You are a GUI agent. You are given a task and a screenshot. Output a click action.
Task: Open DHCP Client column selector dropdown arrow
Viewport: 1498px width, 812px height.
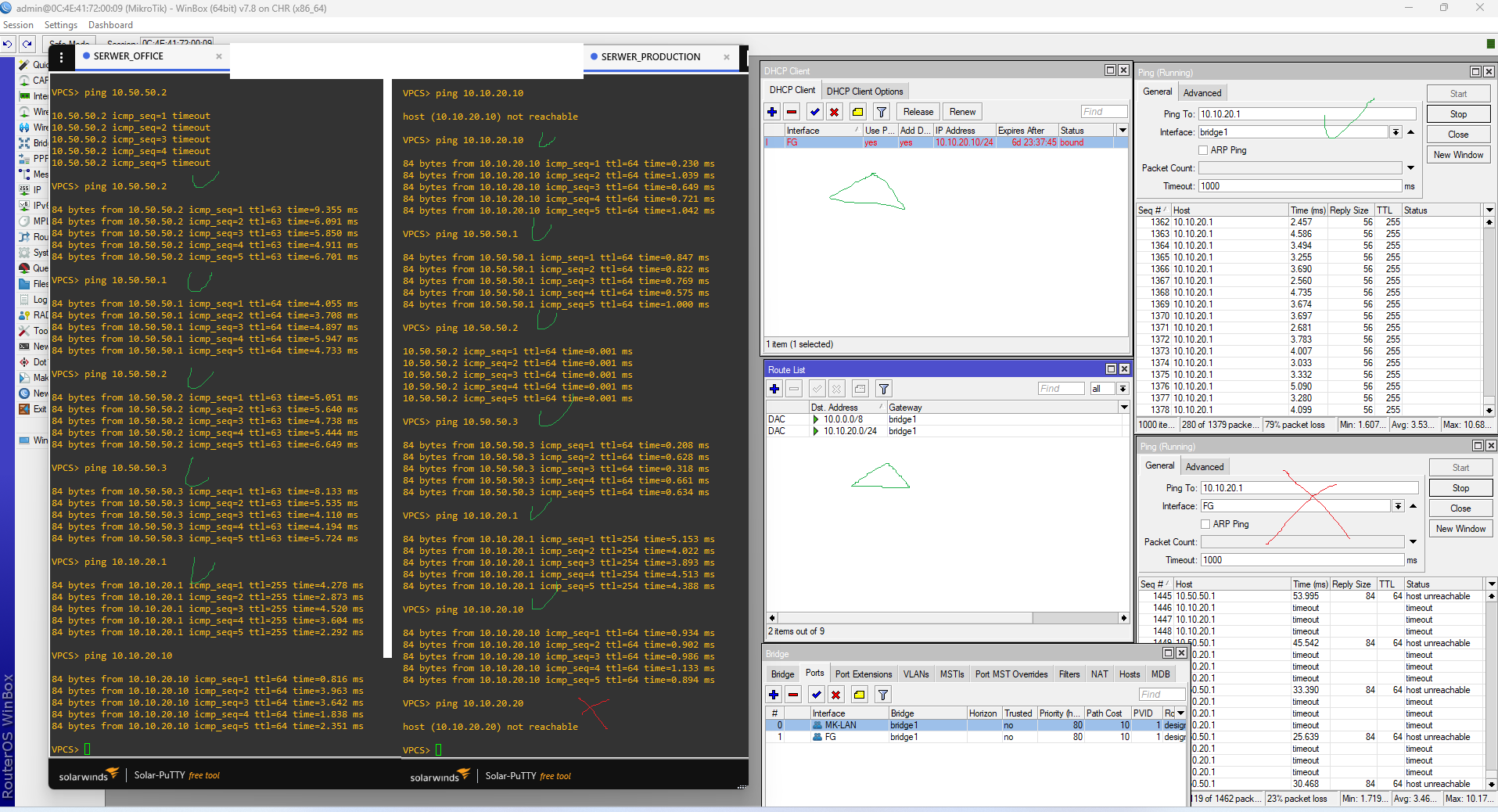(x=1123, y=131)
